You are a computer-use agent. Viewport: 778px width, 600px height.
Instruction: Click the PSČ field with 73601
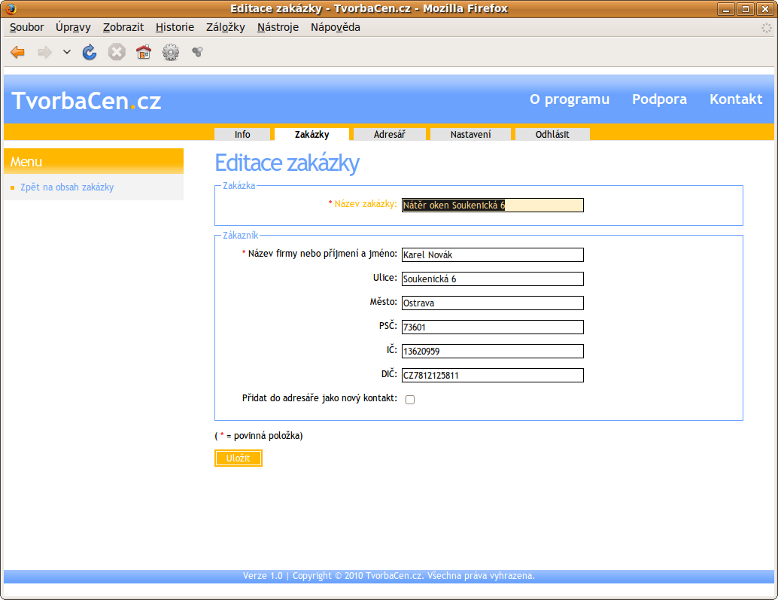click(493, 327)
